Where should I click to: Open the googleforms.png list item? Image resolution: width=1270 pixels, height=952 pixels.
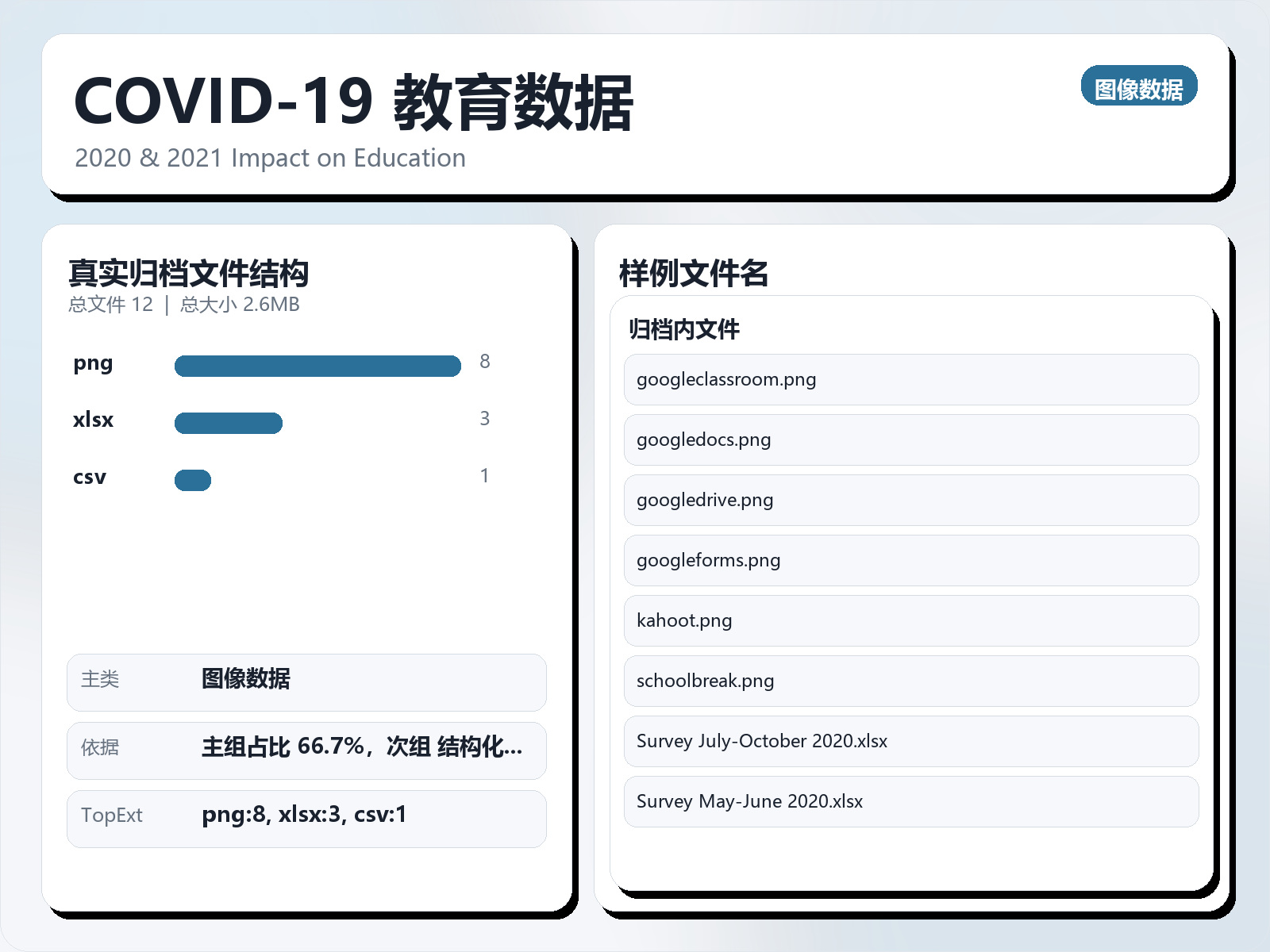coord(910,560)
